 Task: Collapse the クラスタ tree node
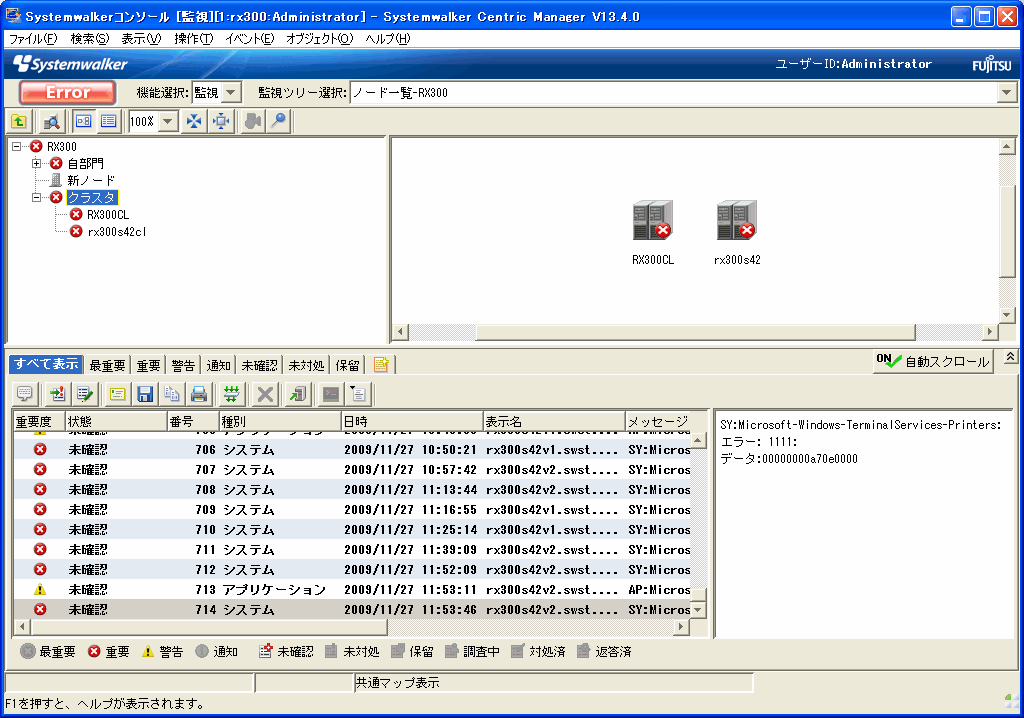(37, 197)
